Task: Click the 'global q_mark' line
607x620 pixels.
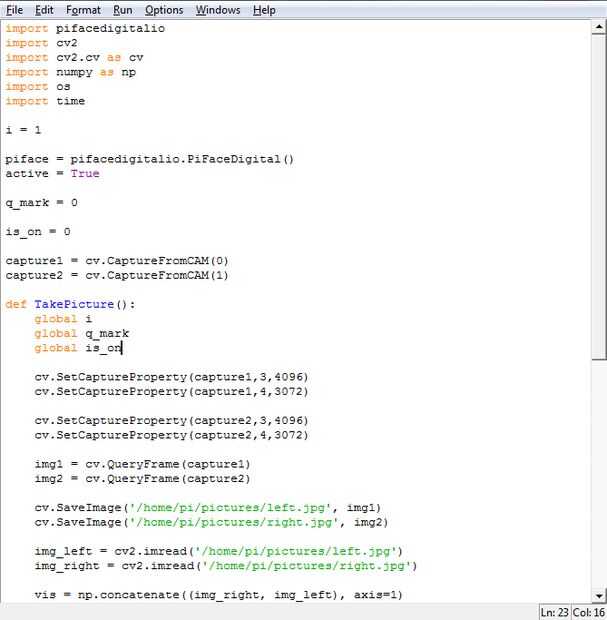Action: [x=81, y=334]
